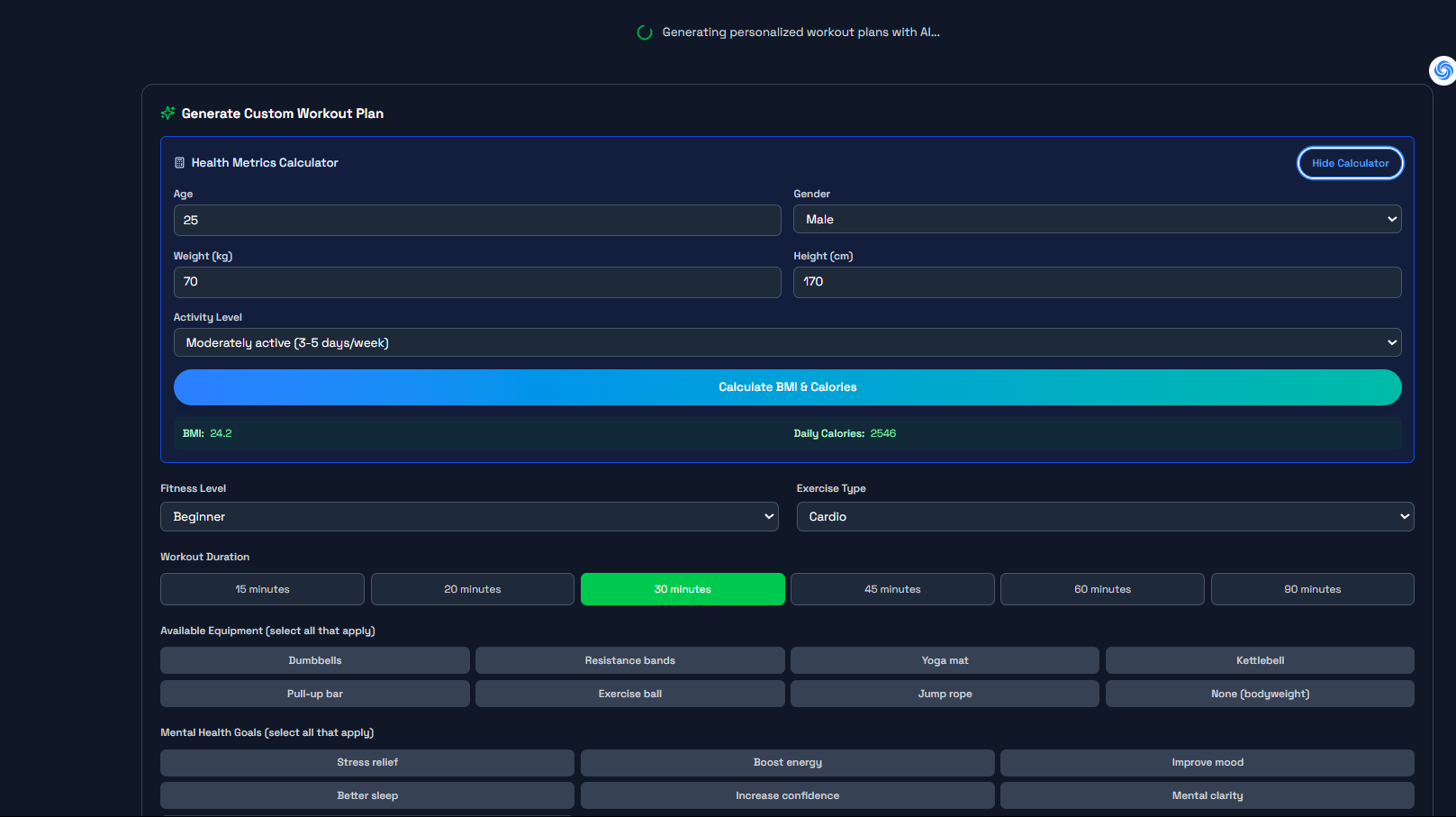Open the Gender dropdown
Screen dimensions: 1456x817
(1097, 219)
